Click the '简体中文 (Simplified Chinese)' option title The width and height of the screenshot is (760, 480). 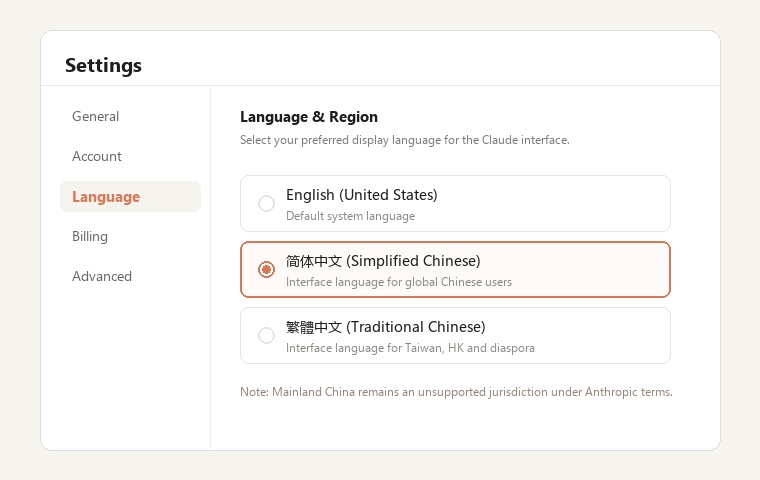pos(383,261)
